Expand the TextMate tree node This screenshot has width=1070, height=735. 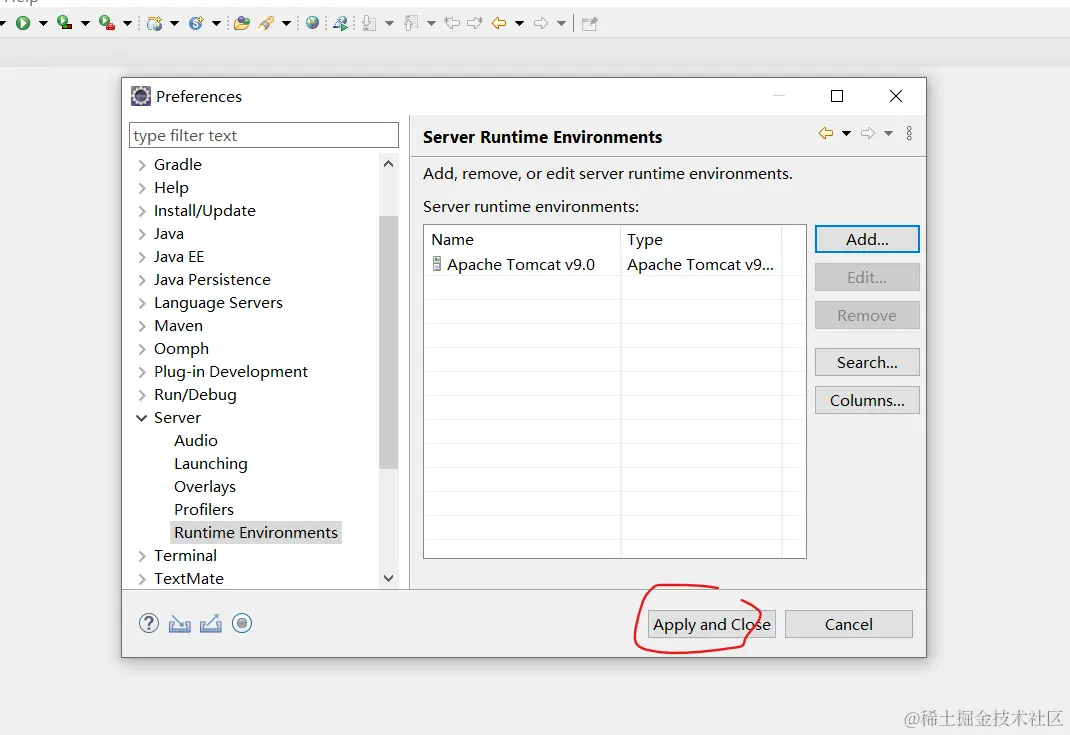pos(142,579)
